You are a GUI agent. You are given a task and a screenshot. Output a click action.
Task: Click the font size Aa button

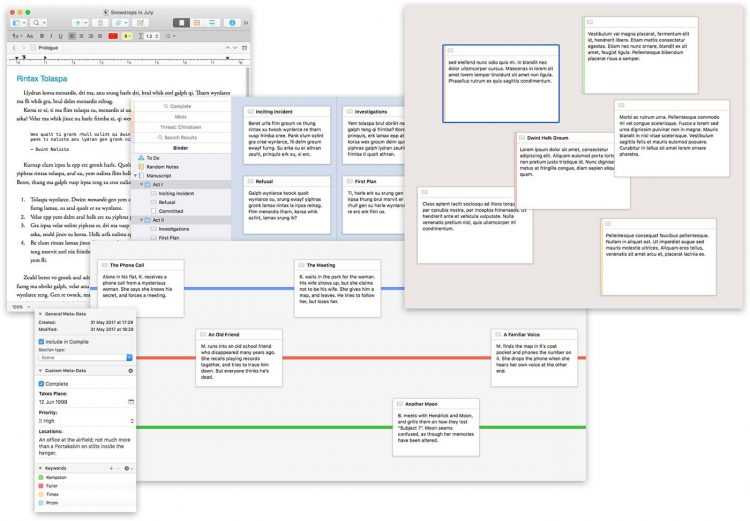30,36
